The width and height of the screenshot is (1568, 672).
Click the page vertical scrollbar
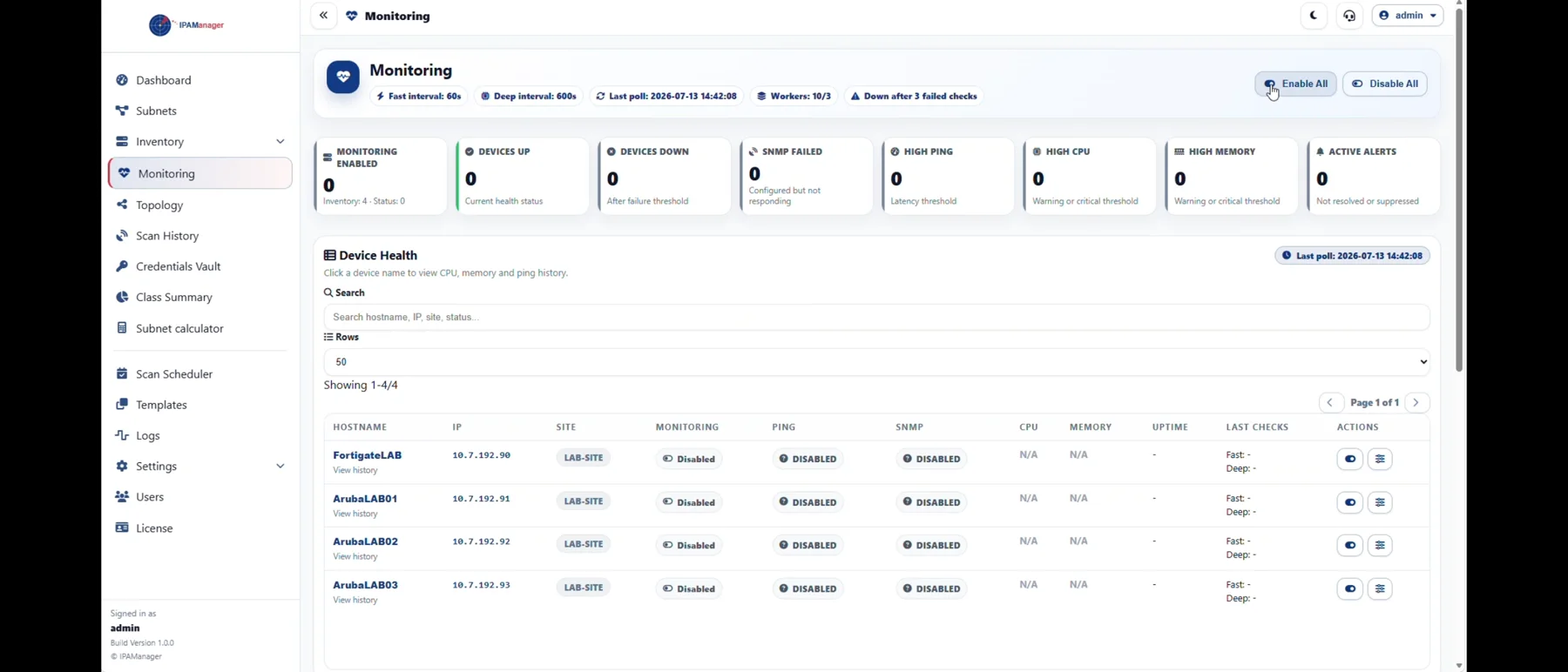1459,190
